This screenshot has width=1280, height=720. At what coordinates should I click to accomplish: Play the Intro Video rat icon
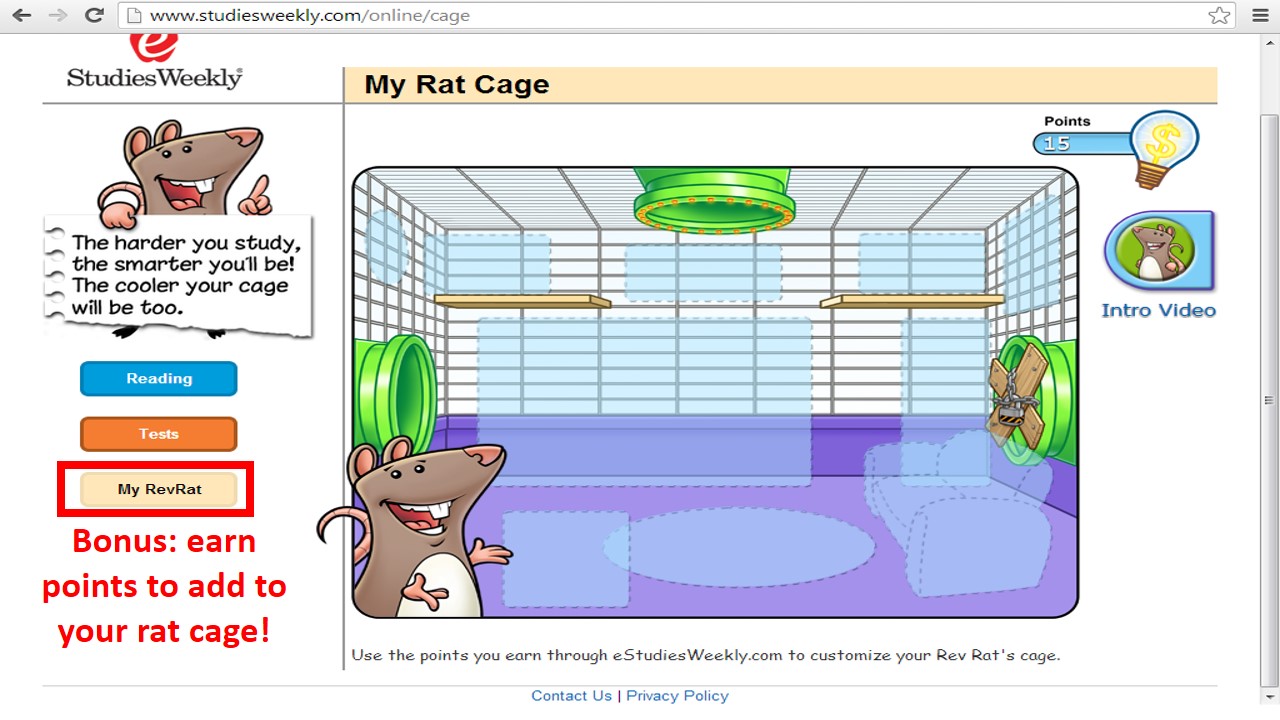(x=1159, y=251)
